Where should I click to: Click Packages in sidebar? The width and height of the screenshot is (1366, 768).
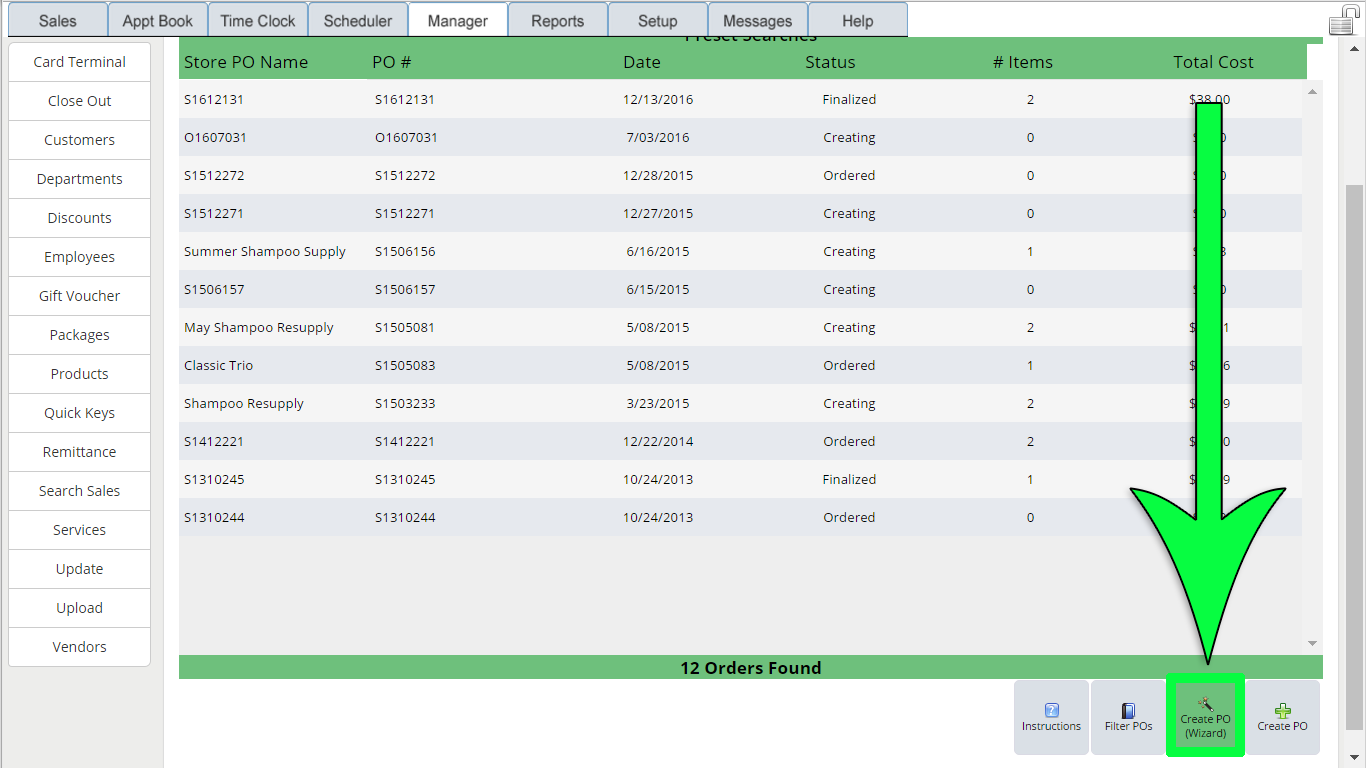(79, 335)
